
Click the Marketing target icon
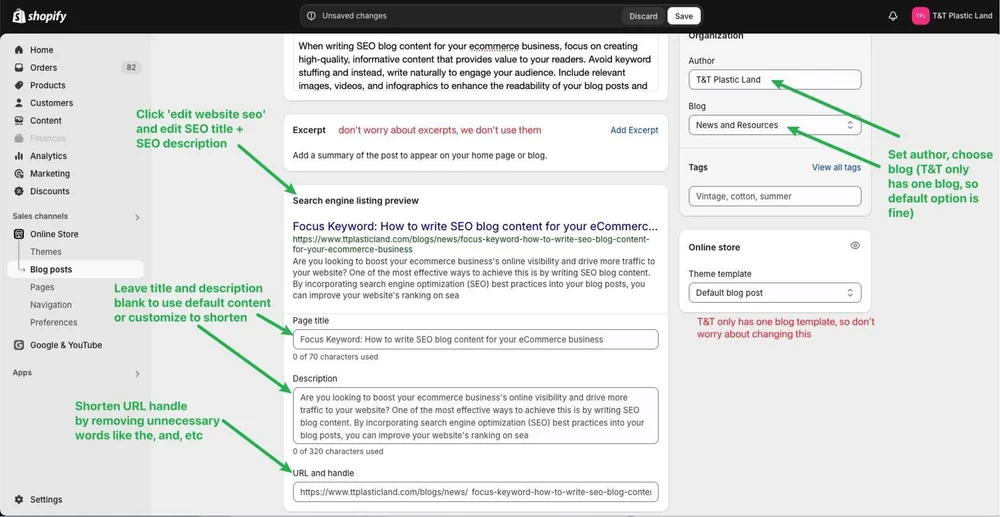point(18,173)
